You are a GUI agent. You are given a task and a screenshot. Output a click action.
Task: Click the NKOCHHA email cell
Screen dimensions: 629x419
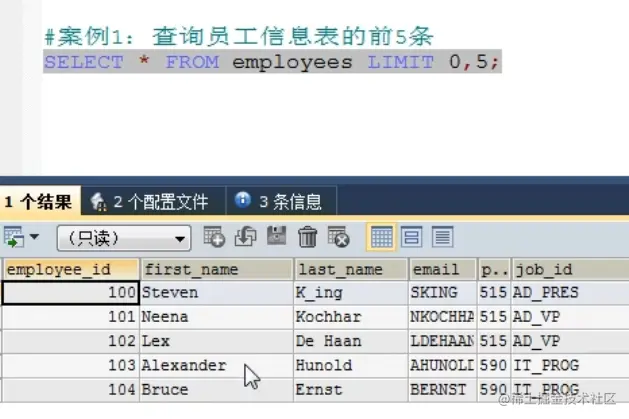click(x=443, y=317)
